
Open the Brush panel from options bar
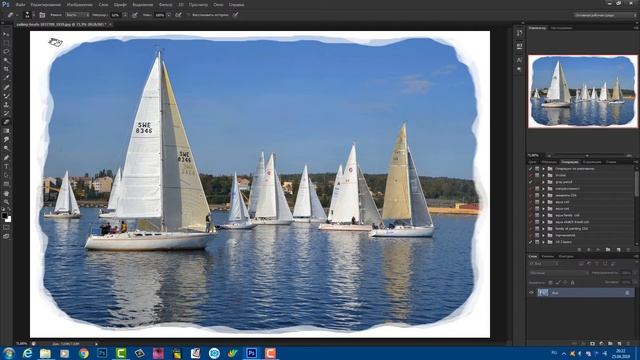pos(42,15)
